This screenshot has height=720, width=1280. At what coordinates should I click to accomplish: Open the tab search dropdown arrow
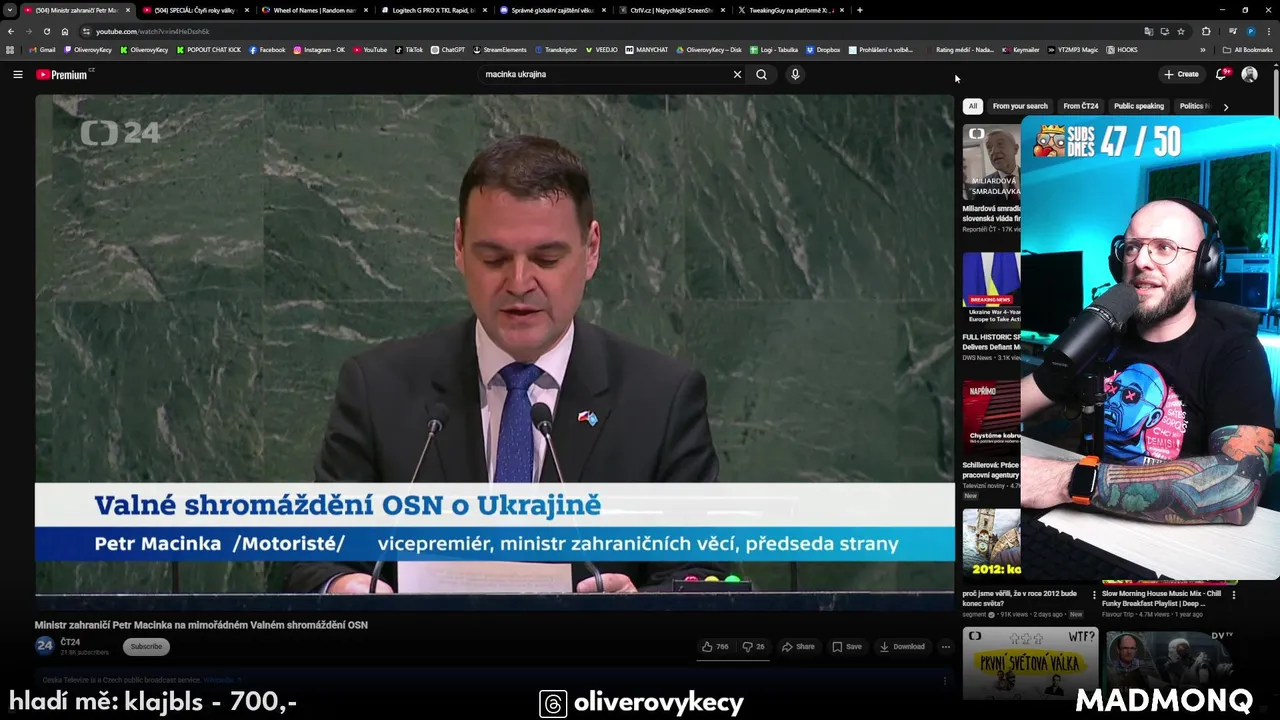pyautogui.click(x=10, y=10)
